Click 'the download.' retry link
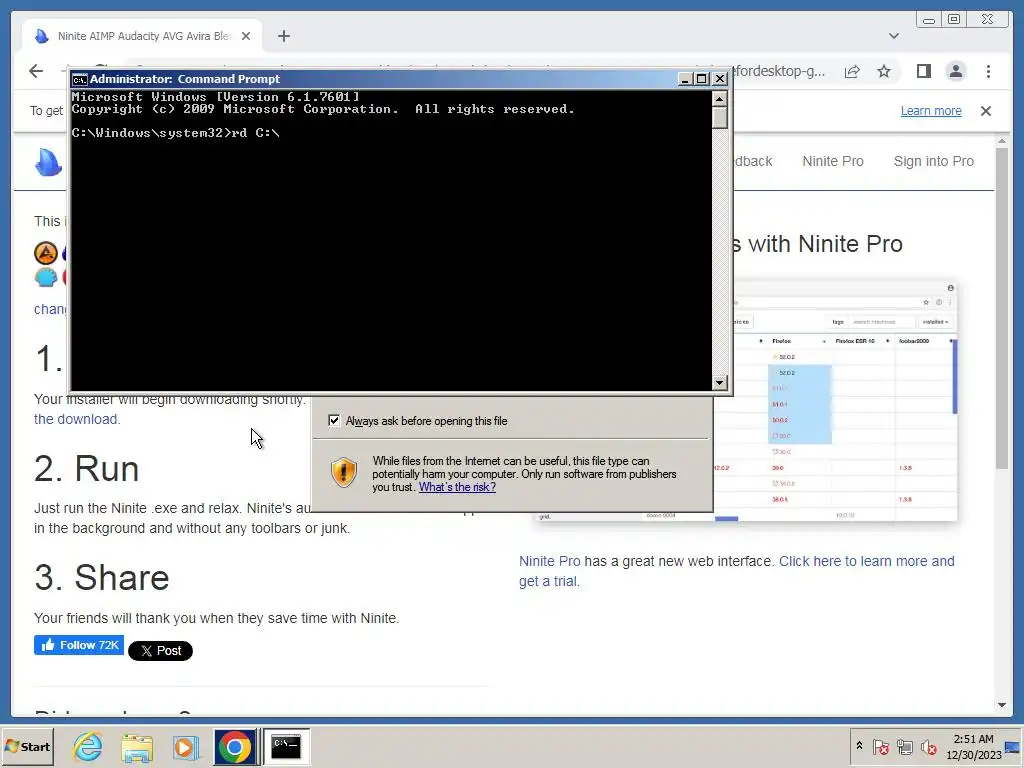This screenshot has width=1024, height=768. 77,419
